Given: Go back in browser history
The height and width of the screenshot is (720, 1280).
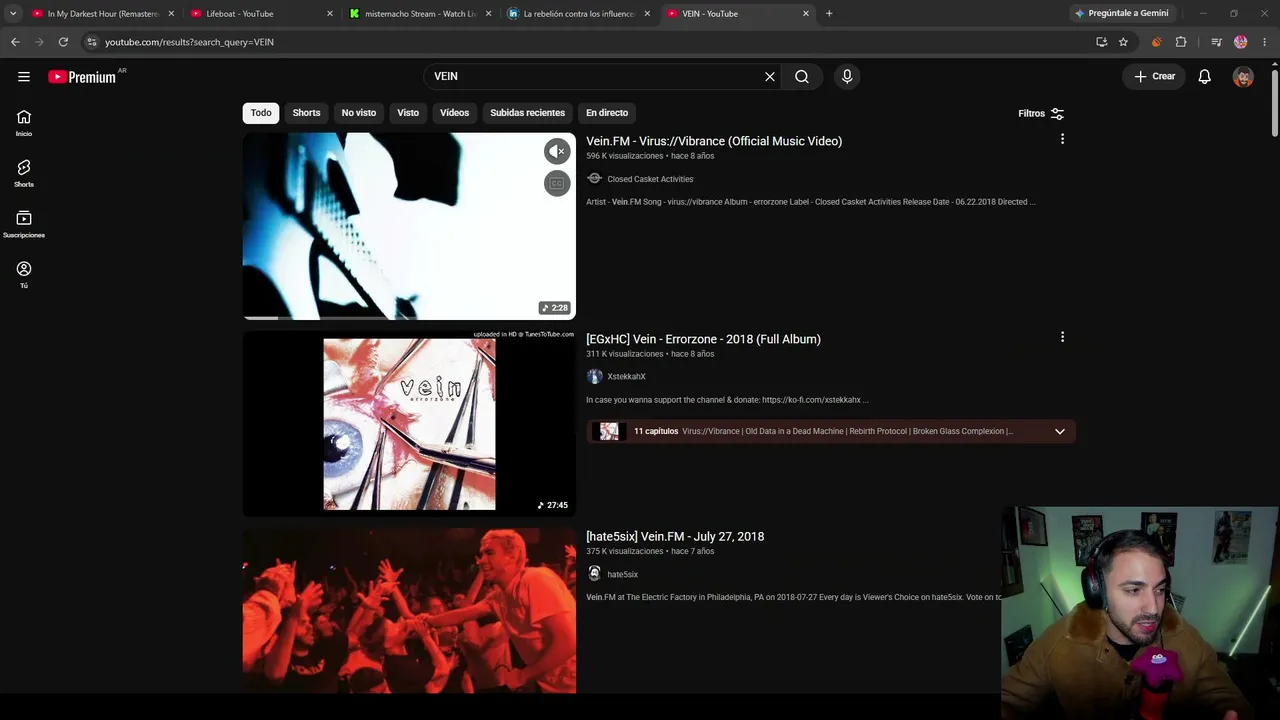Looking at the screenshot, I should coord(15,42).
